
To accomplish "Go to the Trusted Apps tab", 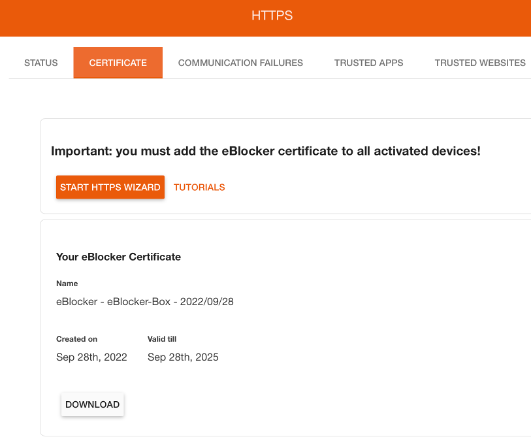I will coord(368,63).
